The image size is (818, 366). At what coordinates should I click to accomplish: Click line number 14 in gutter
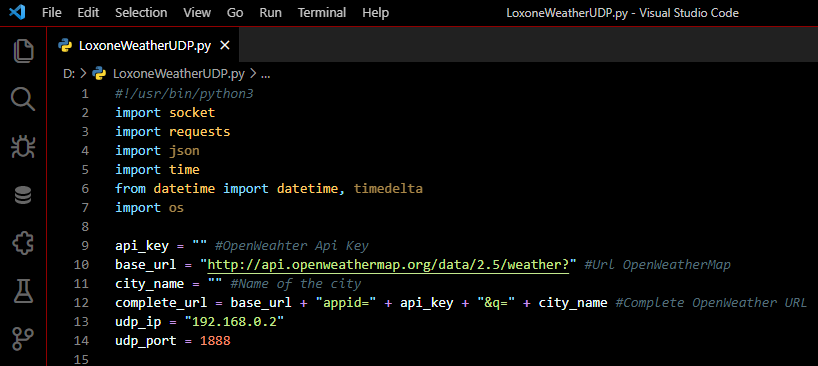pos(81,341)
